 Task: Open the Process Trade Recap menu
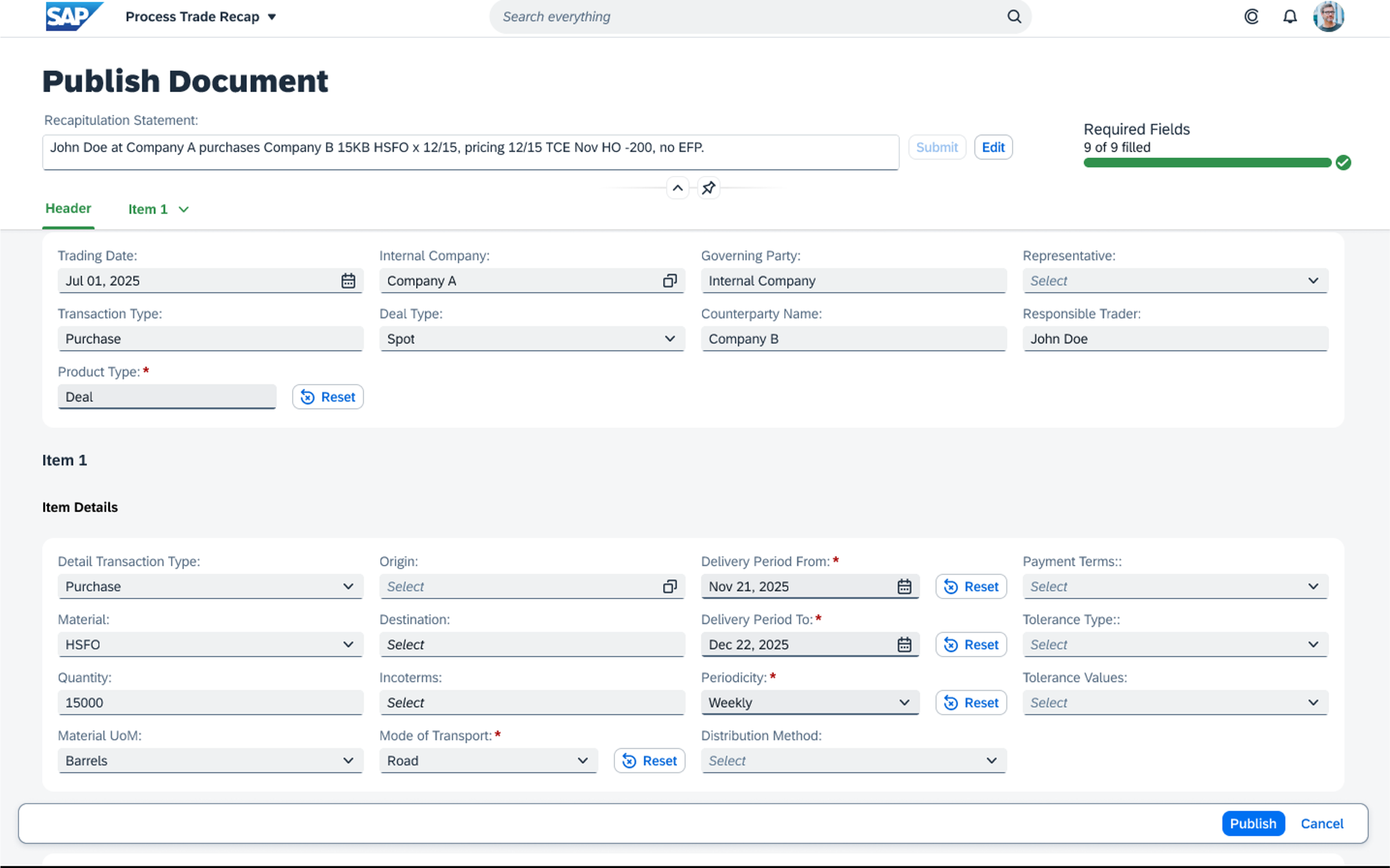click(x=201, y=17)
